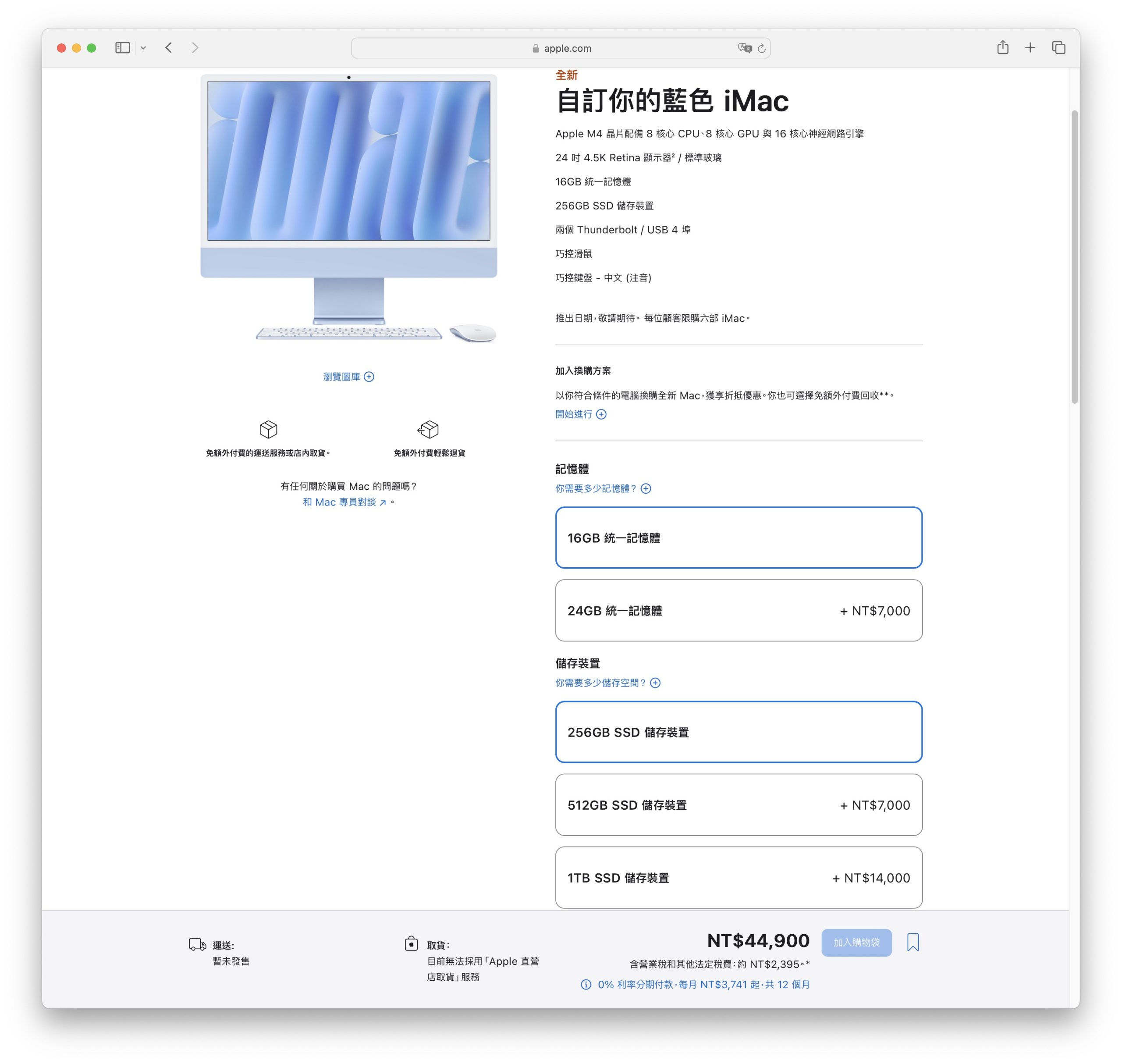1122x1064 pixels.
Task: Start trade-in via 開始進行 link
Action: [x=581, y=414]
